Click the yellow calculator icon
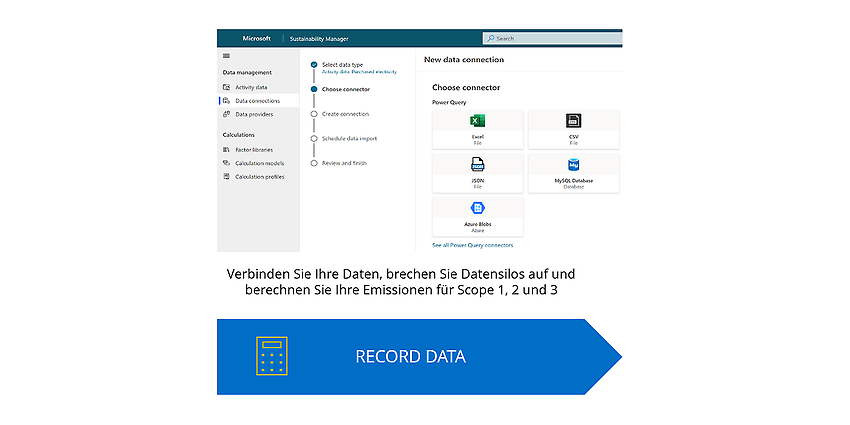The image size is (850, 425). (272, 356)
